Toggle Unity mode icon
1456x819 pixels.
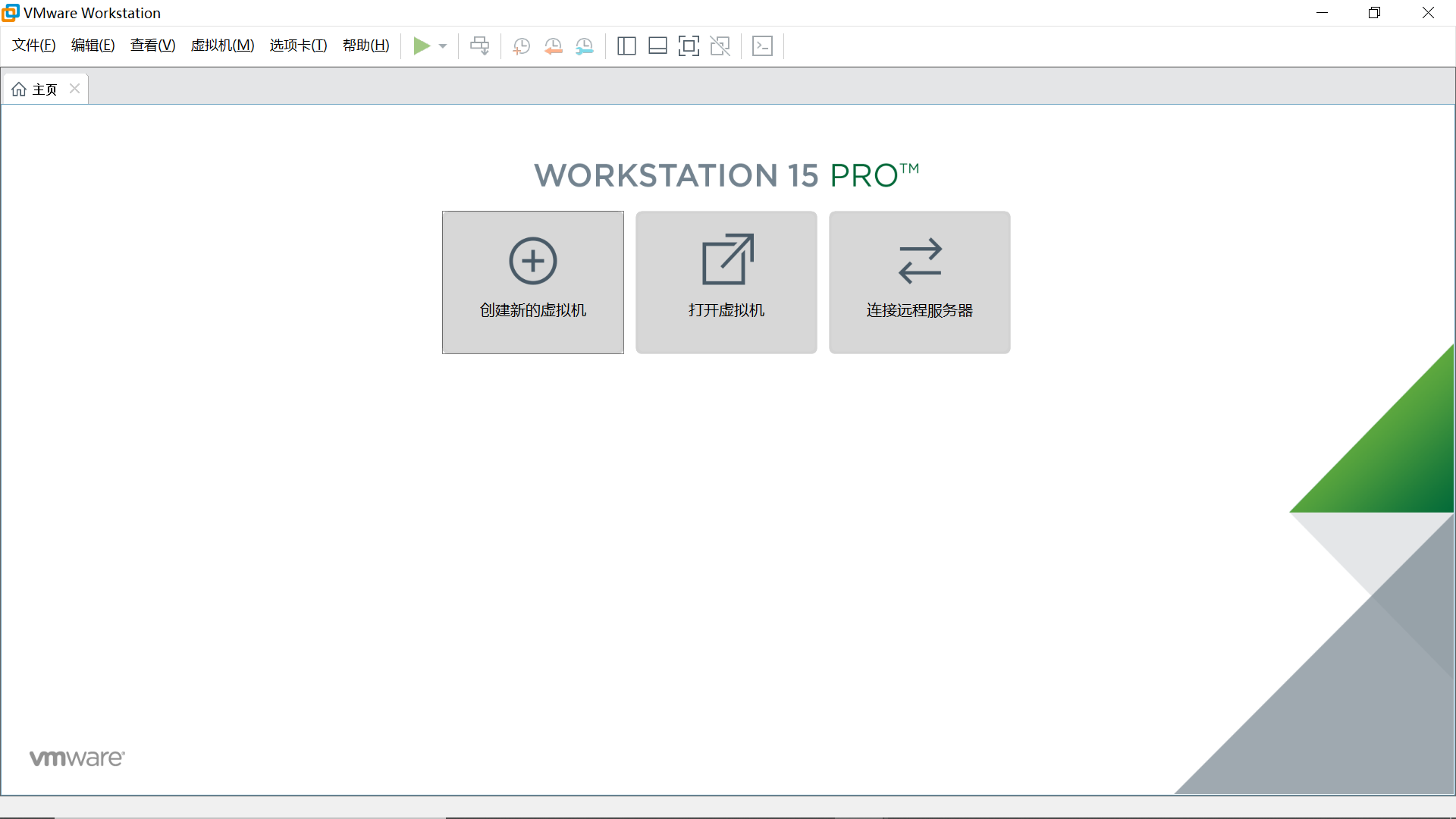pyautogui.click(x=720, y=46)
